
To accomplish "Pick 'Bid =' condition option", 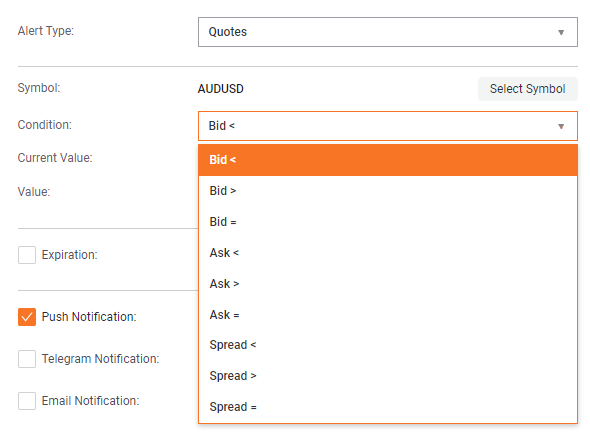I will click(388, 222).
